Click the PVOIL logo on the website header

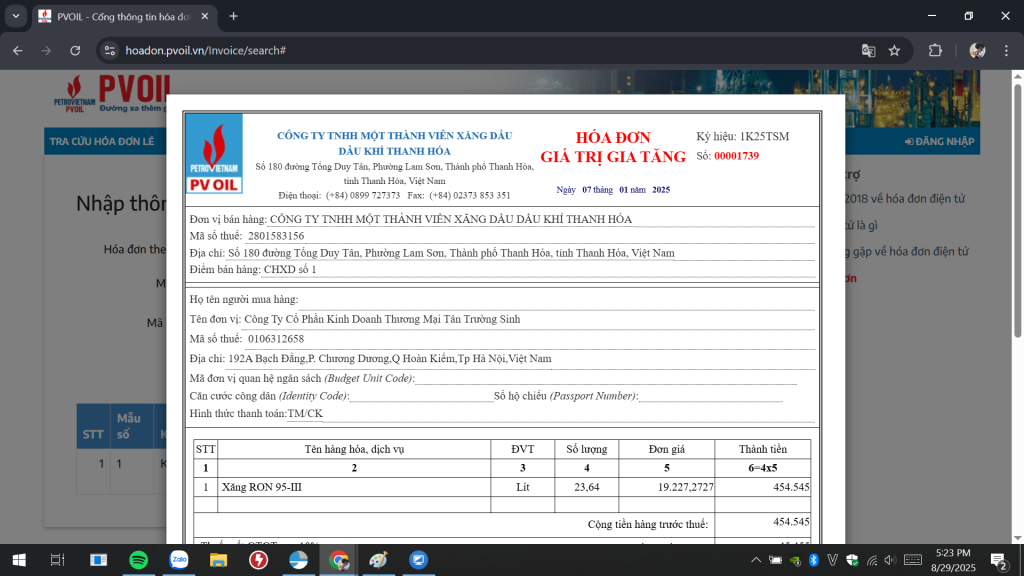coord(112,94)
